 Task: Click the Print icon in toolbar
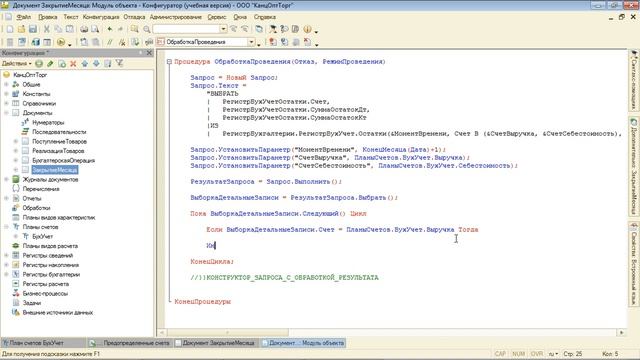(84, 29)
